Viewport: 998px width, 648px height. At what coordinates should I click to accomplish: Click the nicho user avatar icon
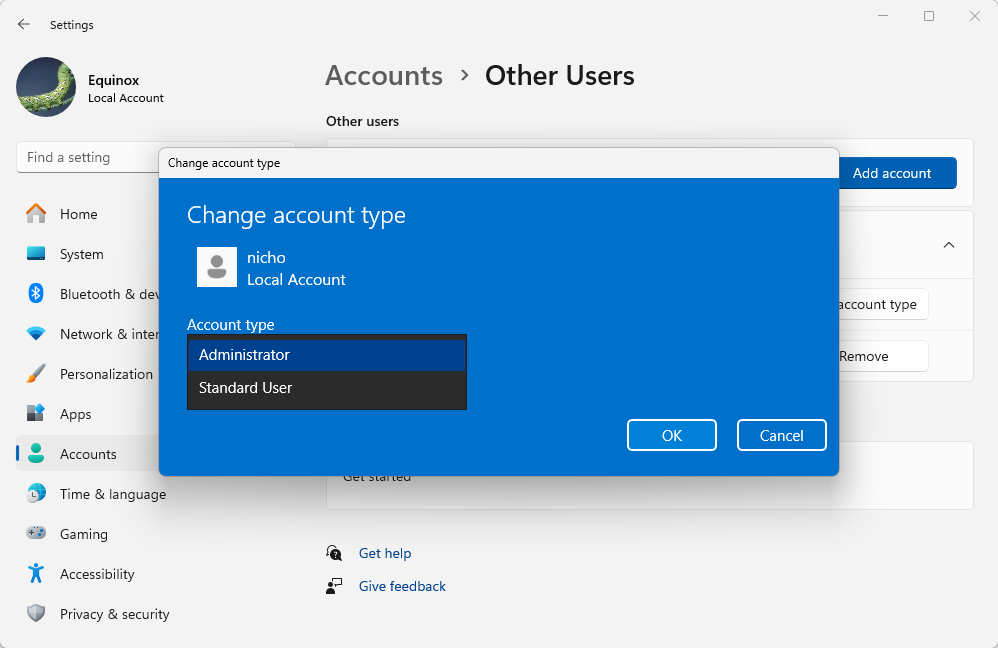pyautogui.click(x=216, y=267)
